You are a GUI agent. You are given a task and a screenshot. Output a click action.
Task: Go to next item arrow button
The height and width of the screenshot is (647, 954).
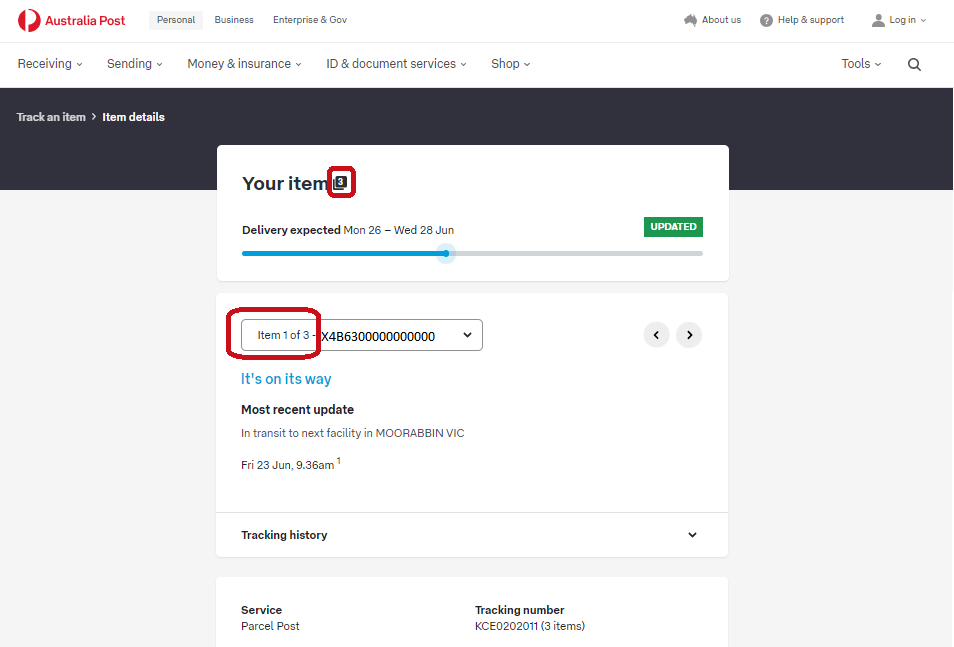pyautogui.click(x=689, y=335)
